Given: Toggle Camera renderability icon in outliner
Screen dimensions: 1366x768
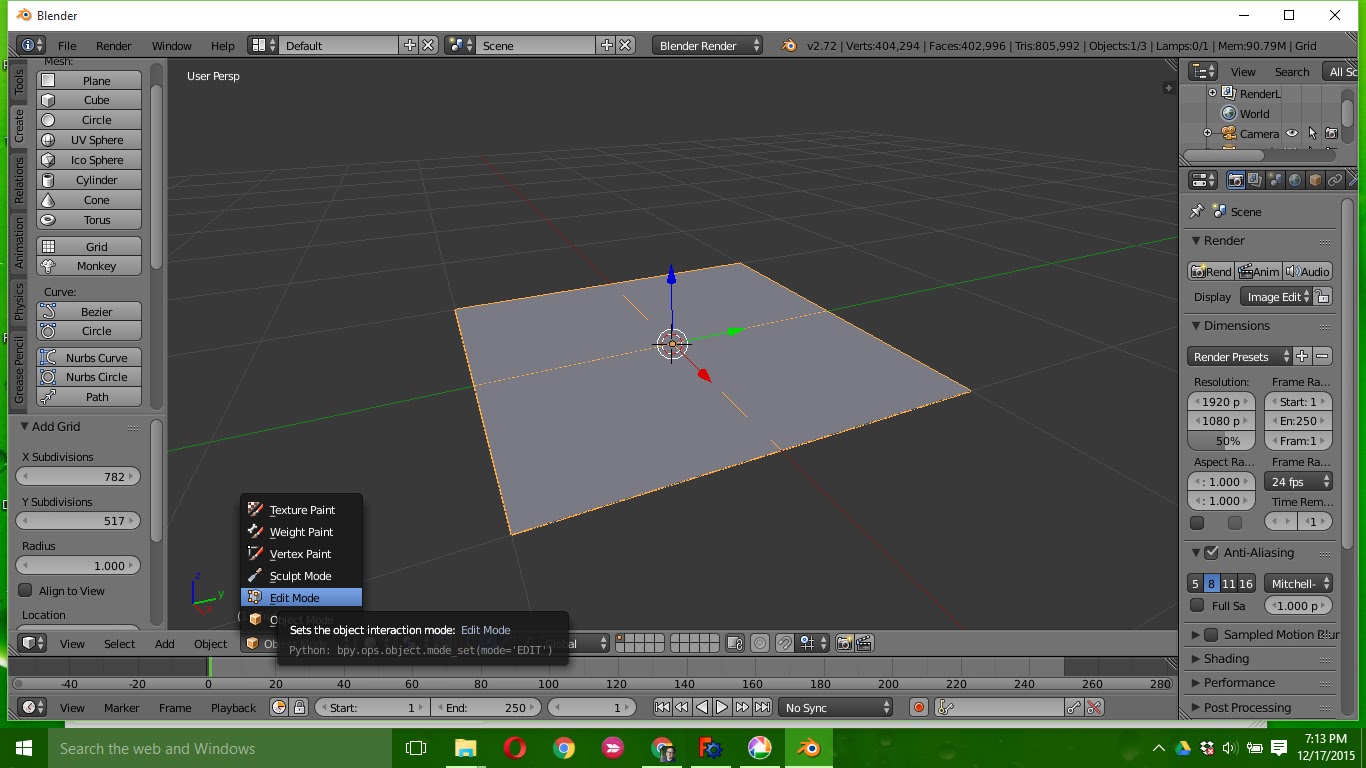Looking at the screenshot, I should pos(1331,133).
